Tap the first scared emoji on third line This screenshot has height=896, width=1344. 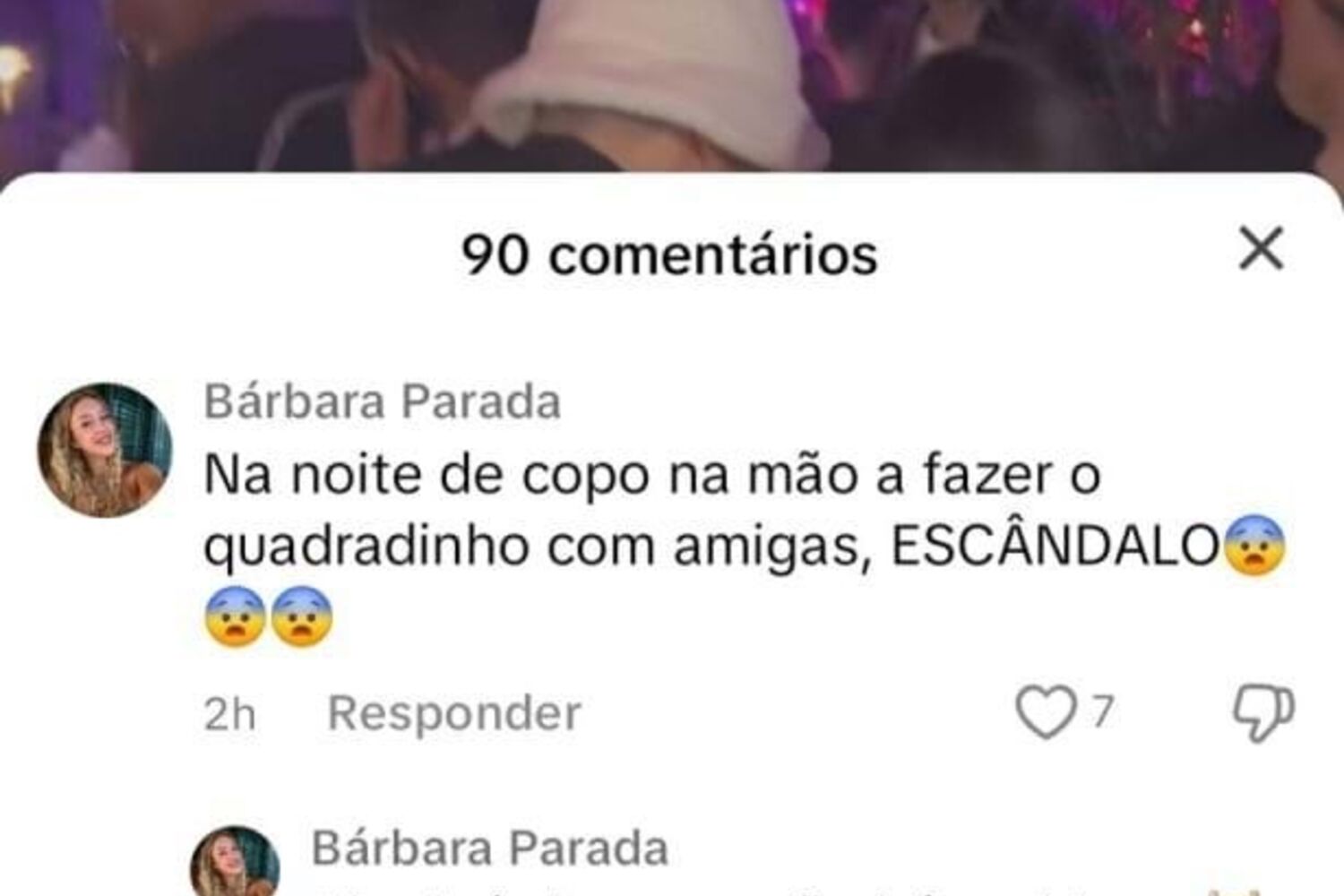pos(235,616)
